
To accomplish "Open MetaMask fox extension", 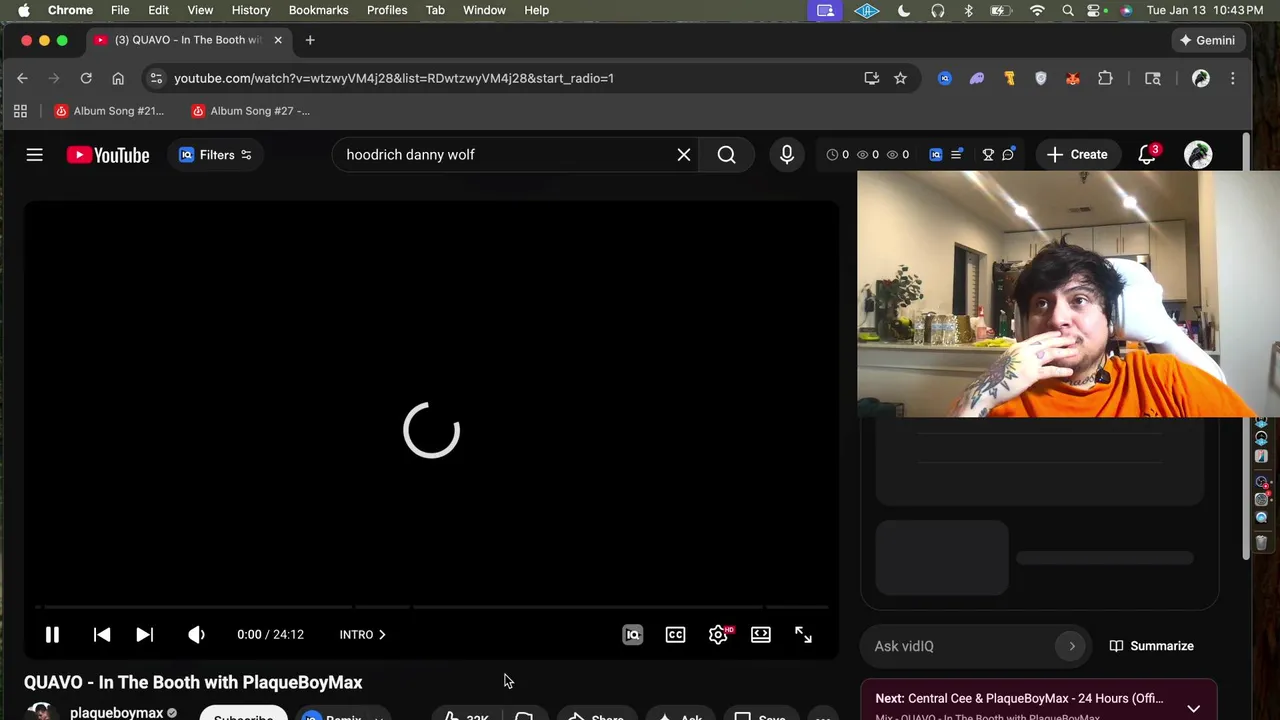I will click(x=1073, y=78).
